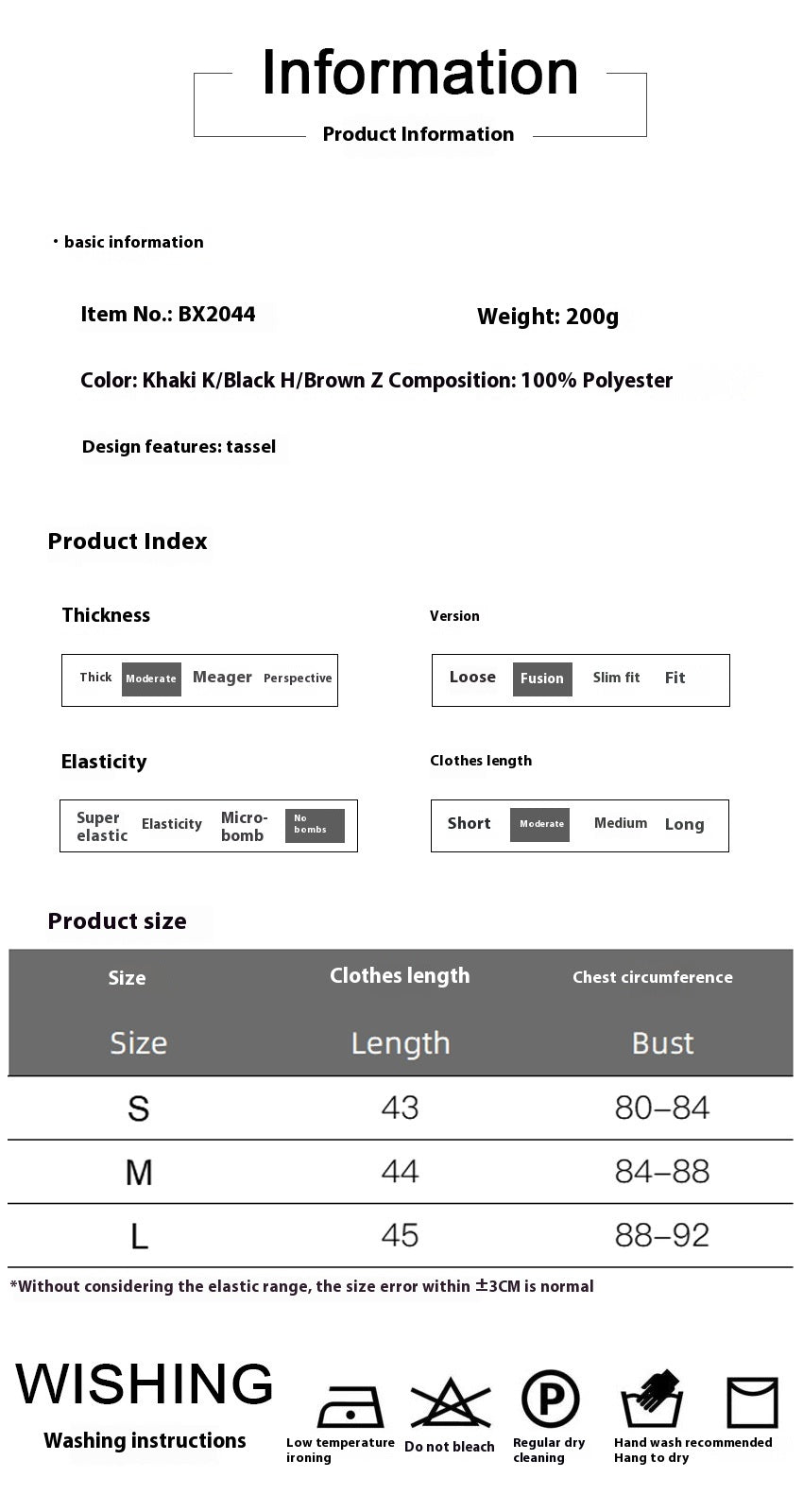Click the Chest circumference column header

pos(653,977)
